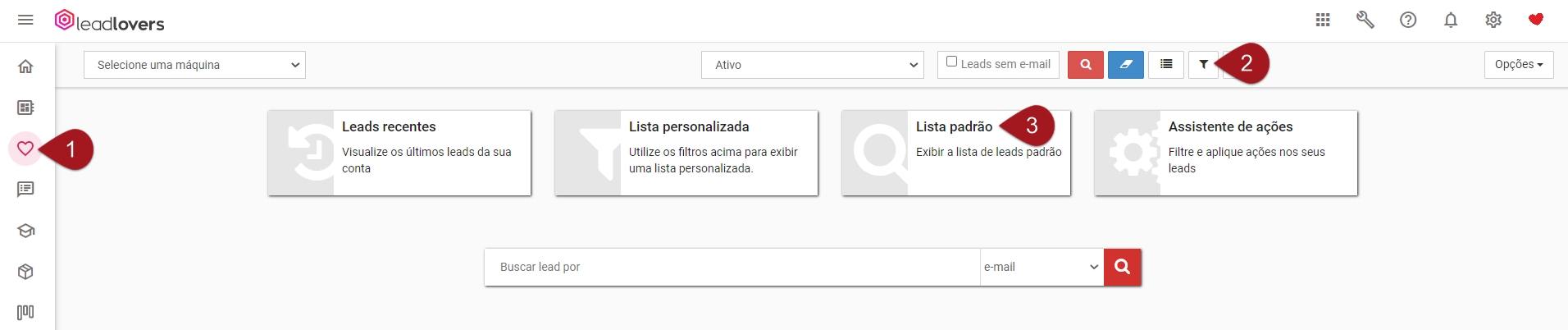Open the newspaper icon in sidebar
Image resolution: width=1568 pixels, height=330 pixels.
point(25,108)
